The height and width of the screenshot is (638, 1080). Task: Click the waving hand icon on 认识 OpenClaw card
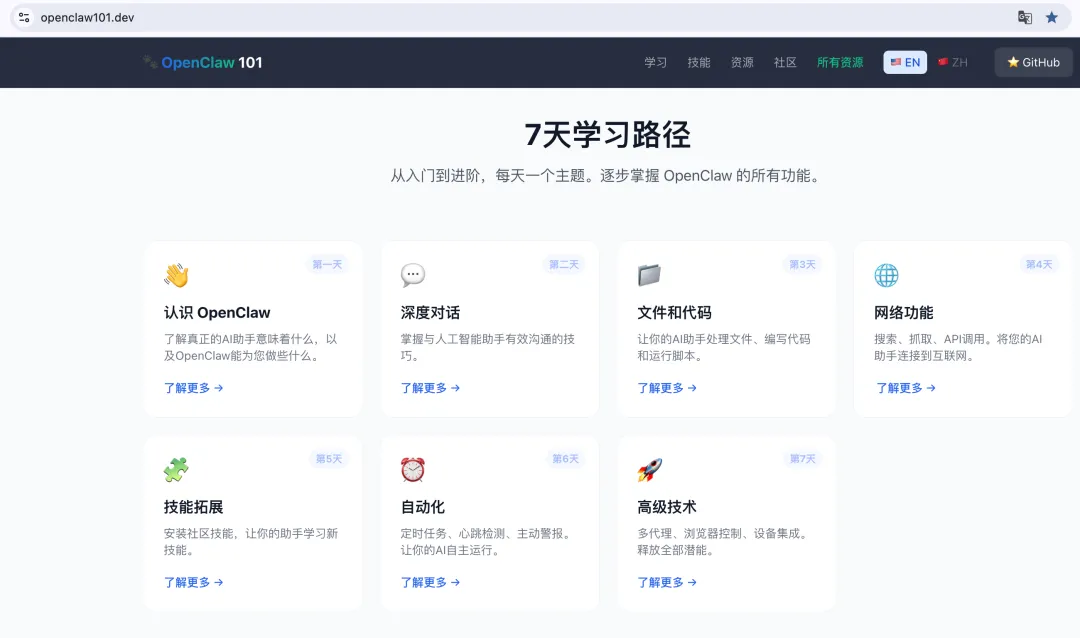click(176, 275)
